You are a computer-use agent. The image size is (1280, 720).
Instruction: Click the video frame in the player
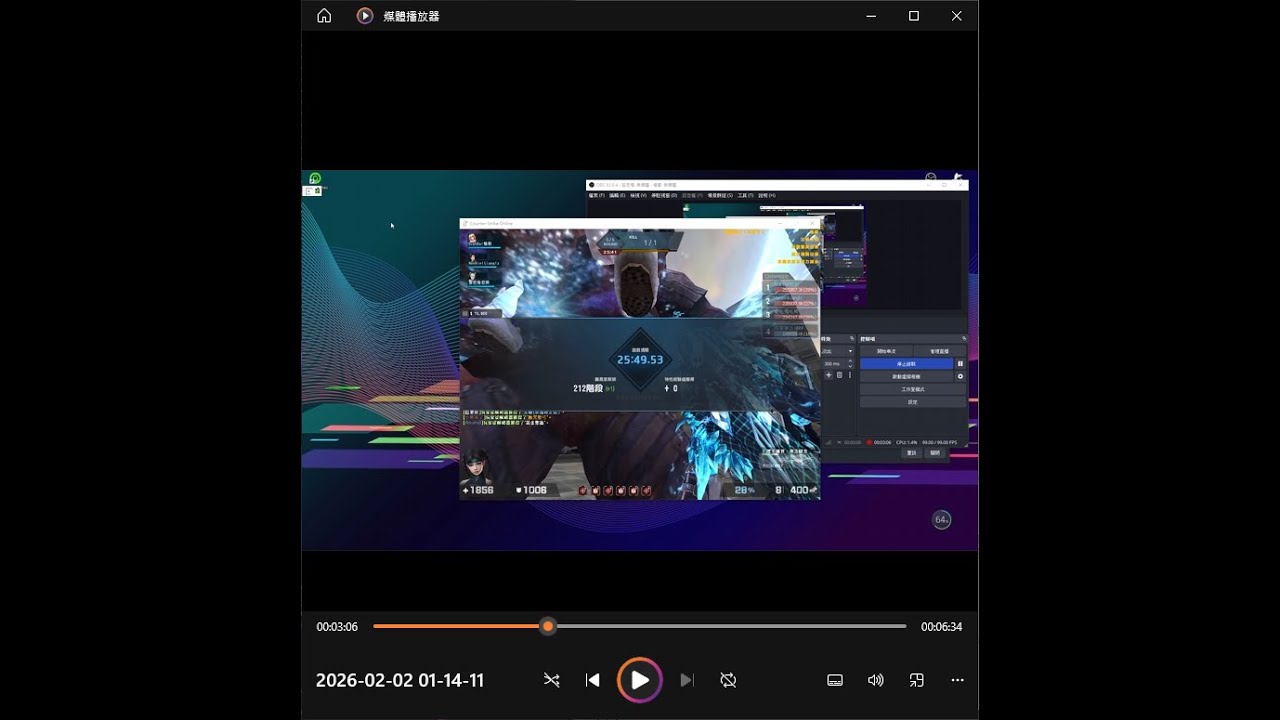[640, 360]
